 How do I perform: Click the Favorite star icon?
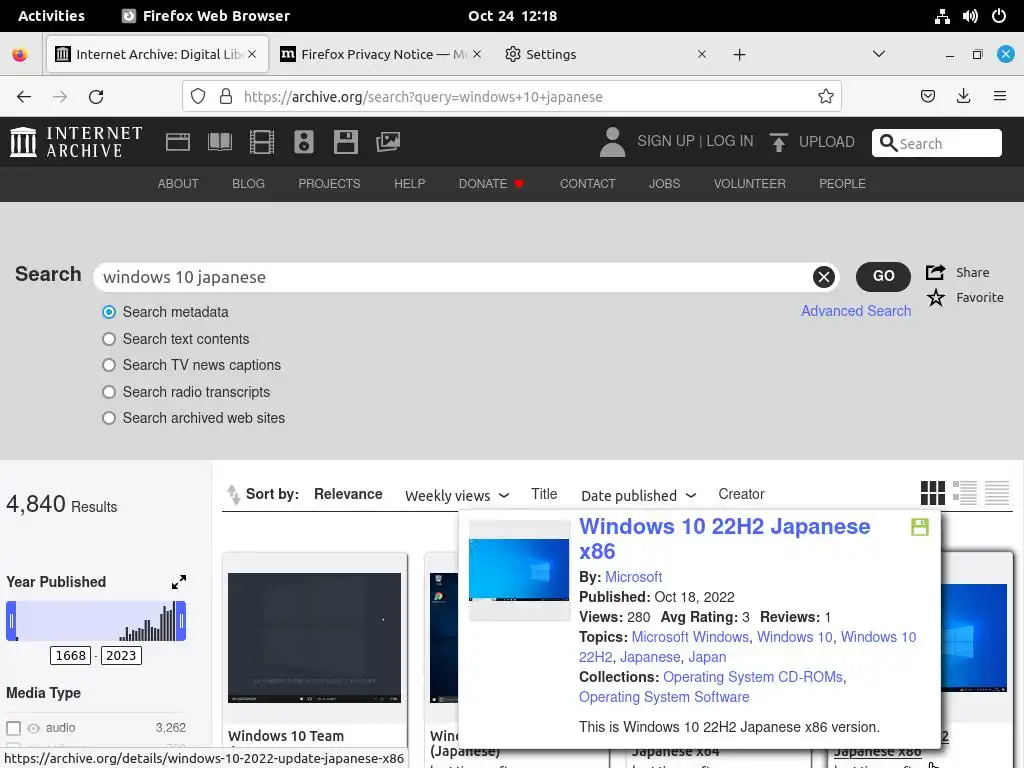click(x=936, y=298)
